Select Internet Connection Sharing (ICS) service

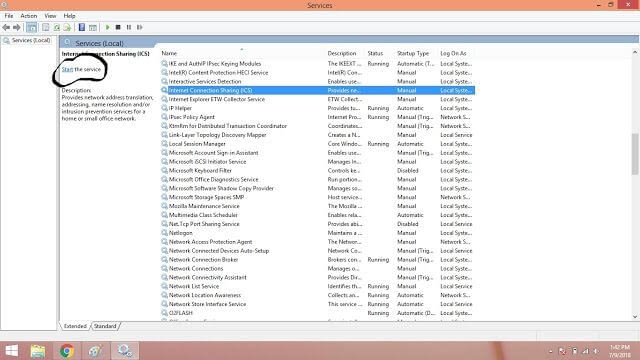317,90
